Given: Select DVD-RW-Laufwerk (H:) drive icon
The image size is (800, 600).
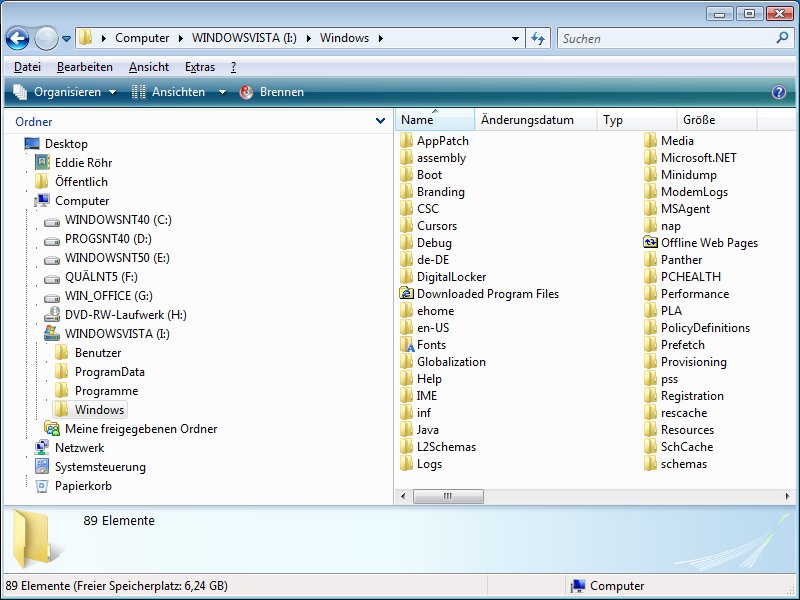Looking at the screenshot, I should (53, 315).
